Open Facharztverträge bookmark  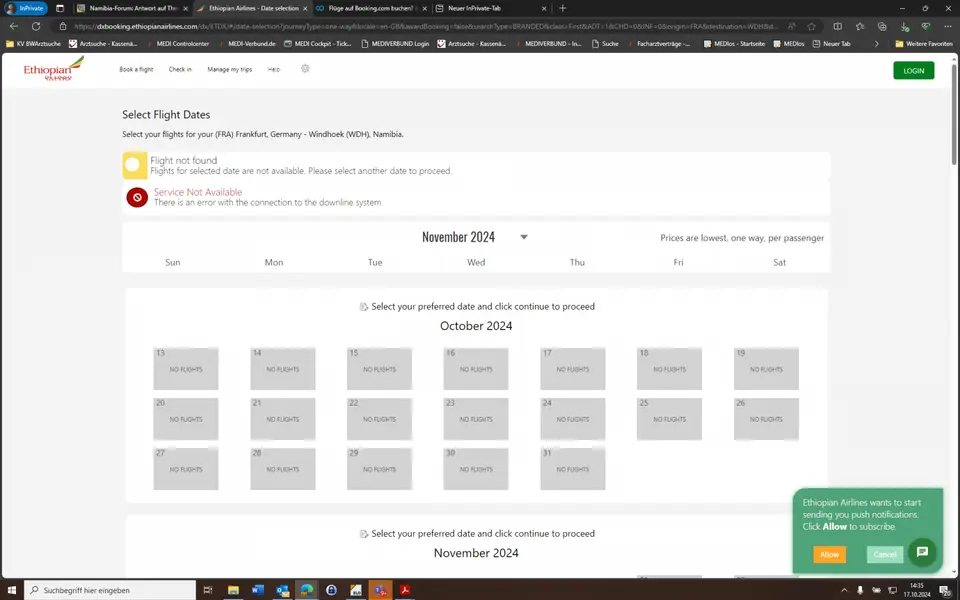point(658,43)
